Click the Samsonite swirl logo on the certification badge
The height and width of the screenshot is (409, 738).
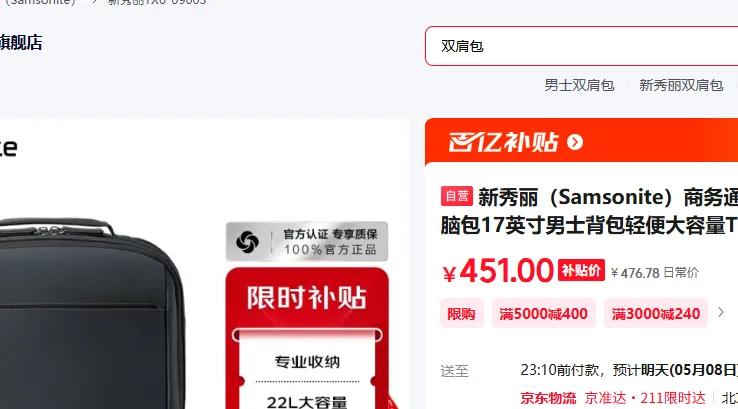point(248,242)
